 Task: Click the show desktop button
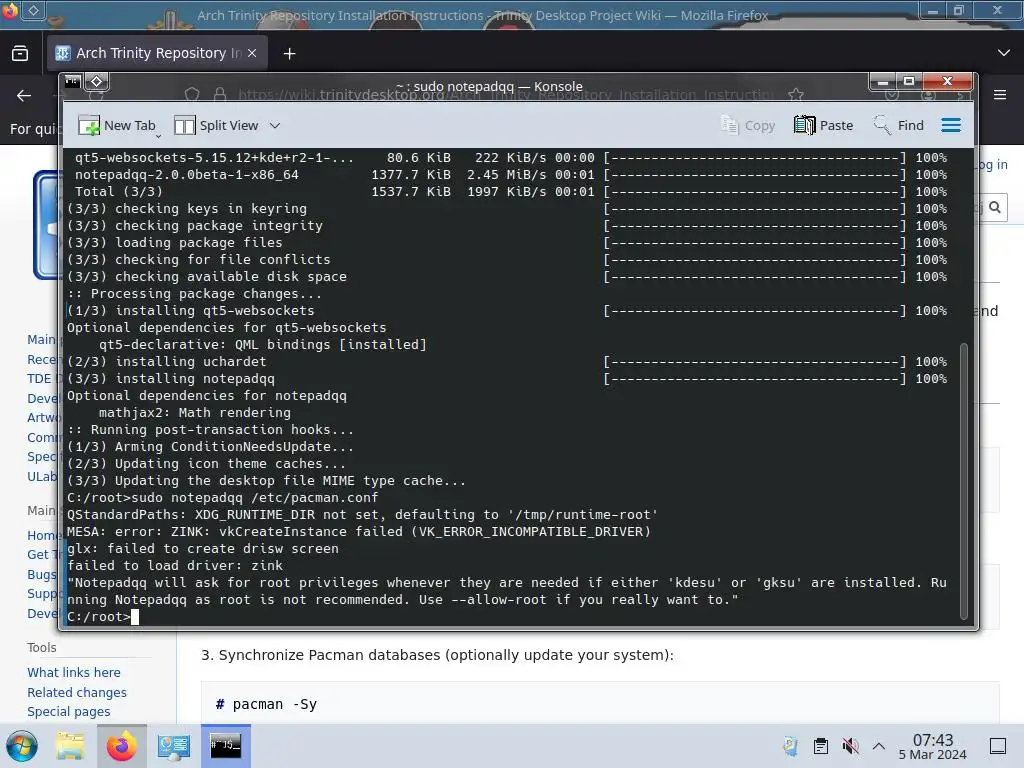(998, 746)
